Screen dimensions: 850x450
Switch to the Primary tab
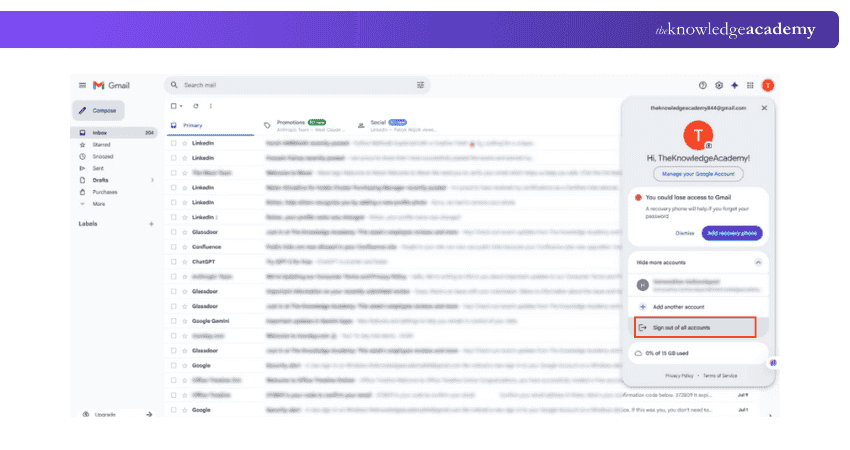click(x=210, y=125)
